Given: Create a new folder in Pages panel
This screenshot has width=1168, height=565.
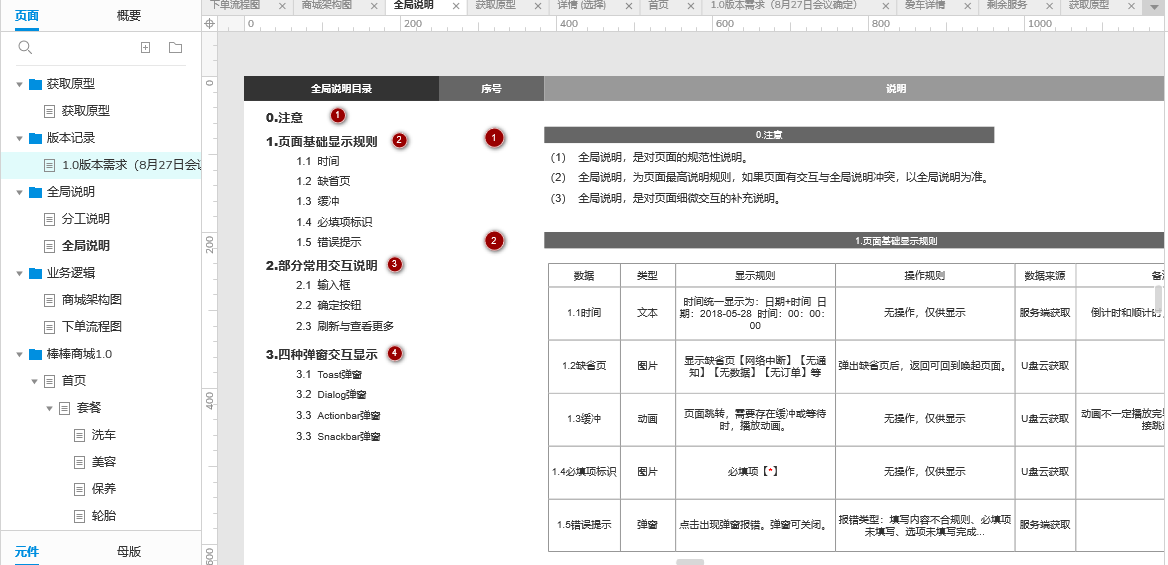Looking at the screenshot, I should 176,47.
